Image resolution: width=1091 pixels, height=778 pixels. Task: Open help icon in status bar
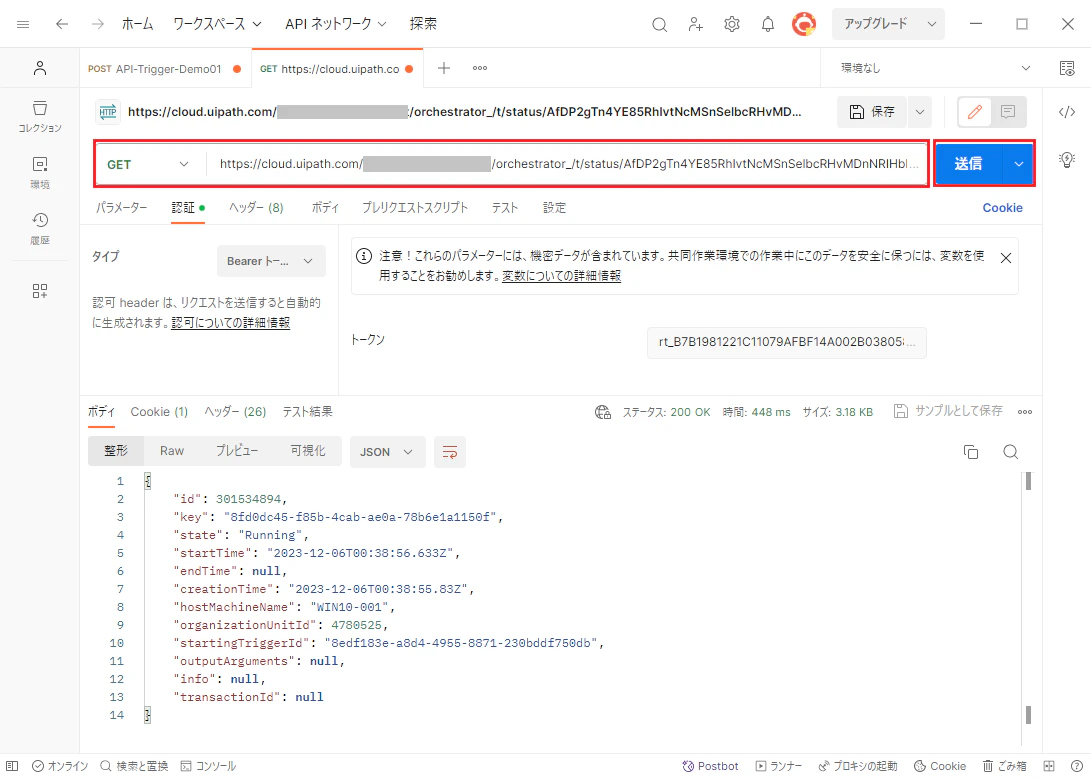[1076, 766]
